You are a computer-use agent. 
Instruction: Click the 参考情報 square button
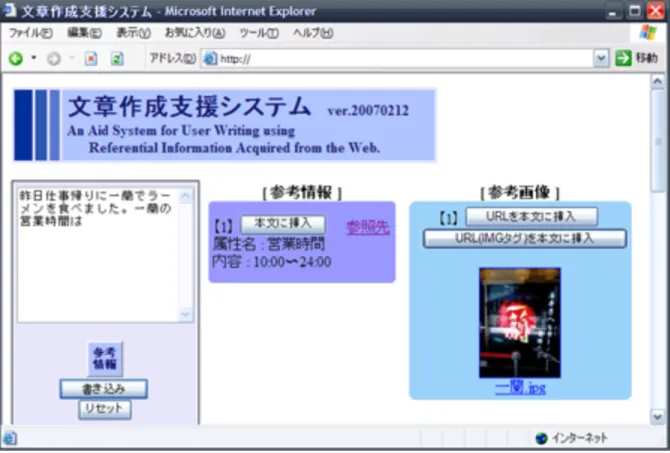105,359
